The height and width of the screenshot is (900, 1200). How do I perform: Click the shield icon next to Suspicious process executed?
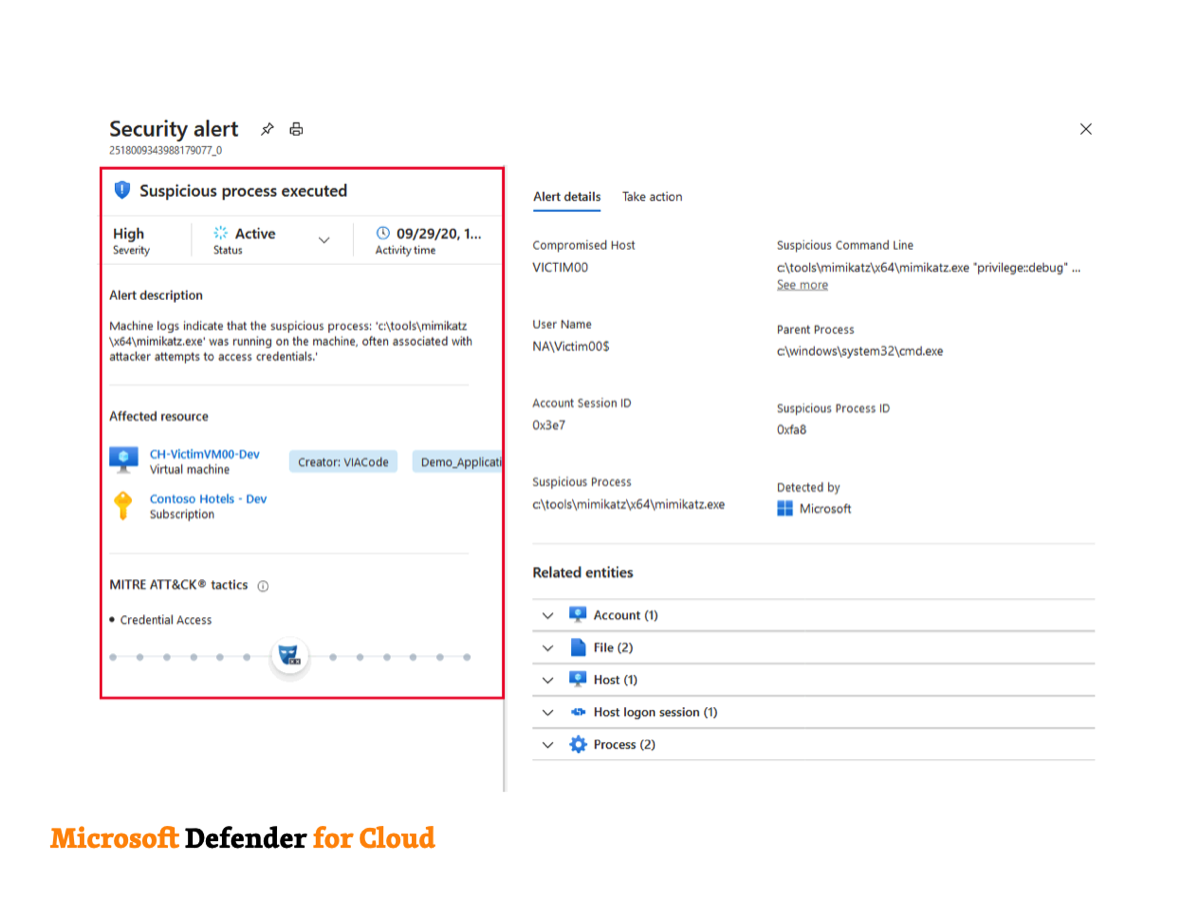(x=122, y=190)
